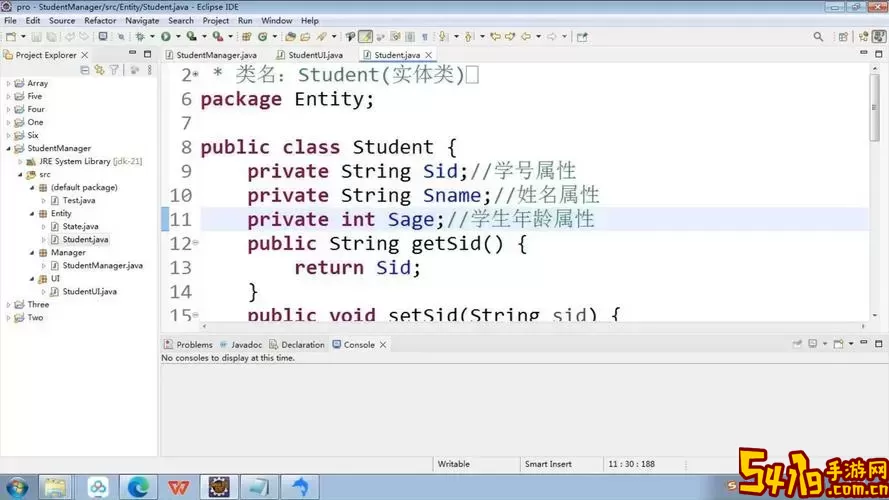This screenshot has width=889, height=500.
Task: Click the New file toolbar icon
Action: point(11,37)
